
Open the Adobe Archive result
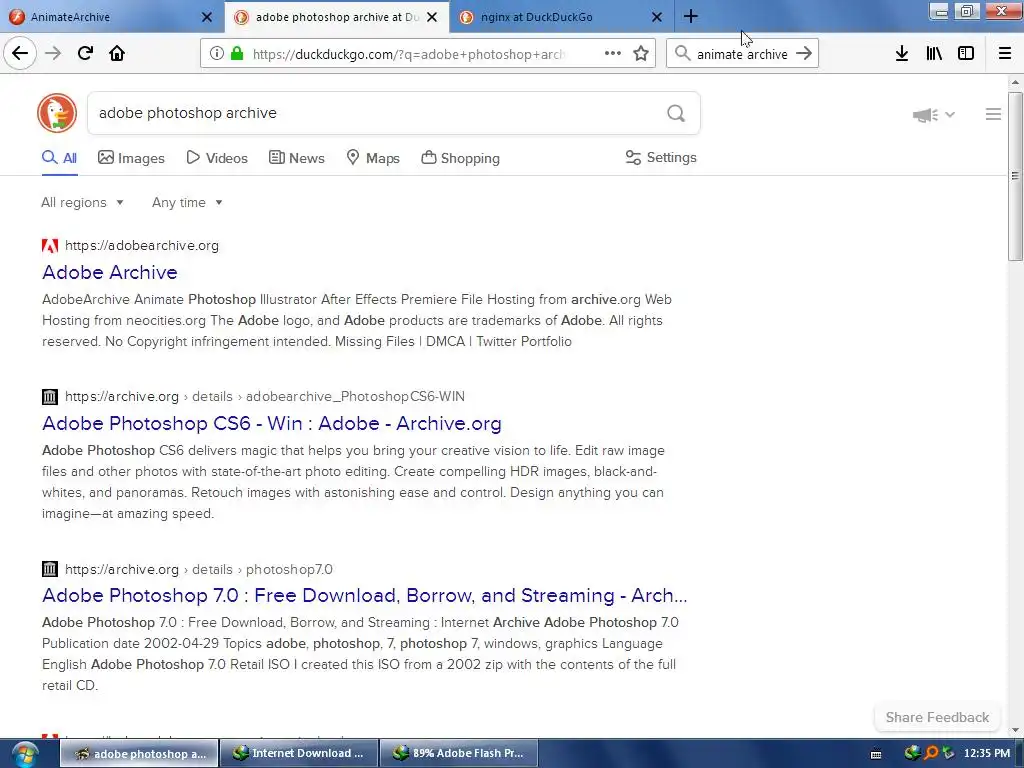click(110, 272)
